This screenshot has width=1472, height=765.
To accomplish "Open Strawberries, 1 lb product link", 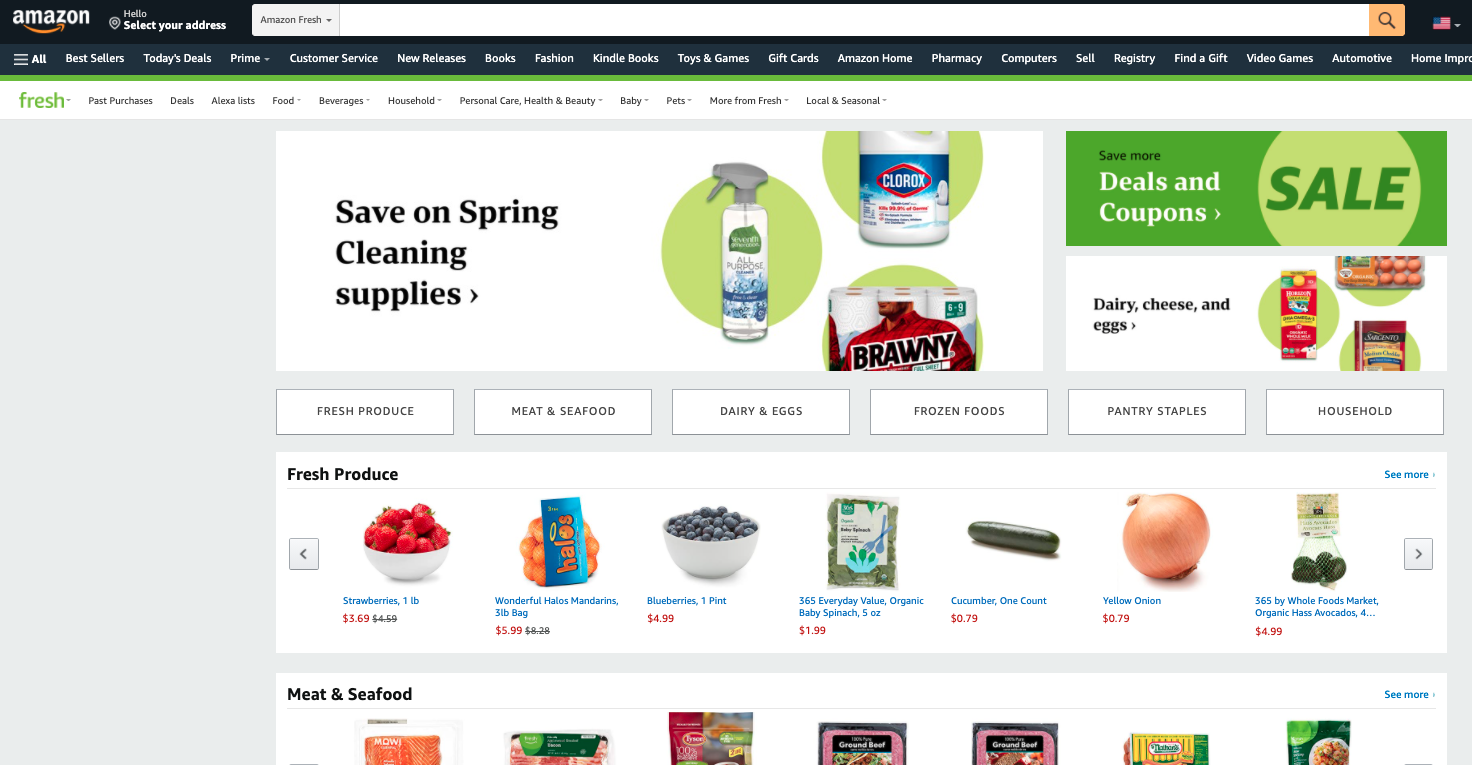I will point(381,601).
